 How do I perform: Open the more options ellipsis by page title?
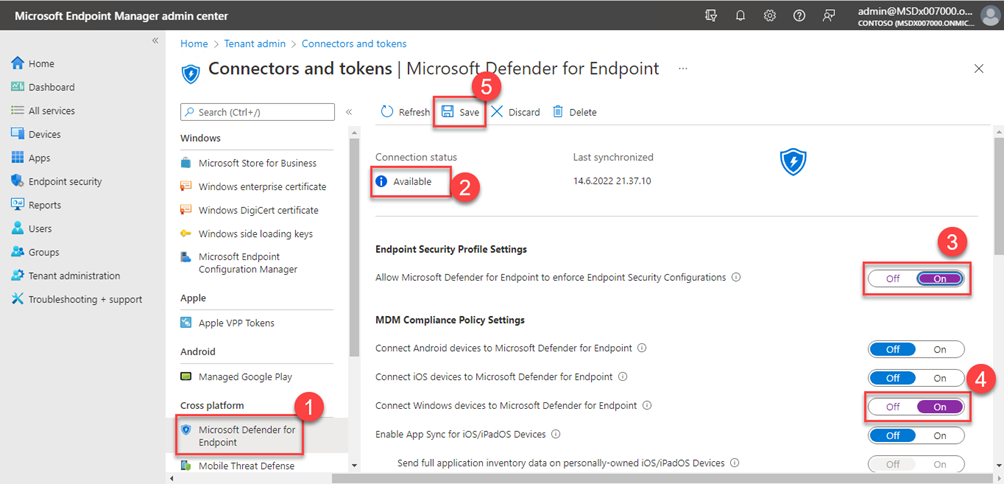tap(683, 68)
